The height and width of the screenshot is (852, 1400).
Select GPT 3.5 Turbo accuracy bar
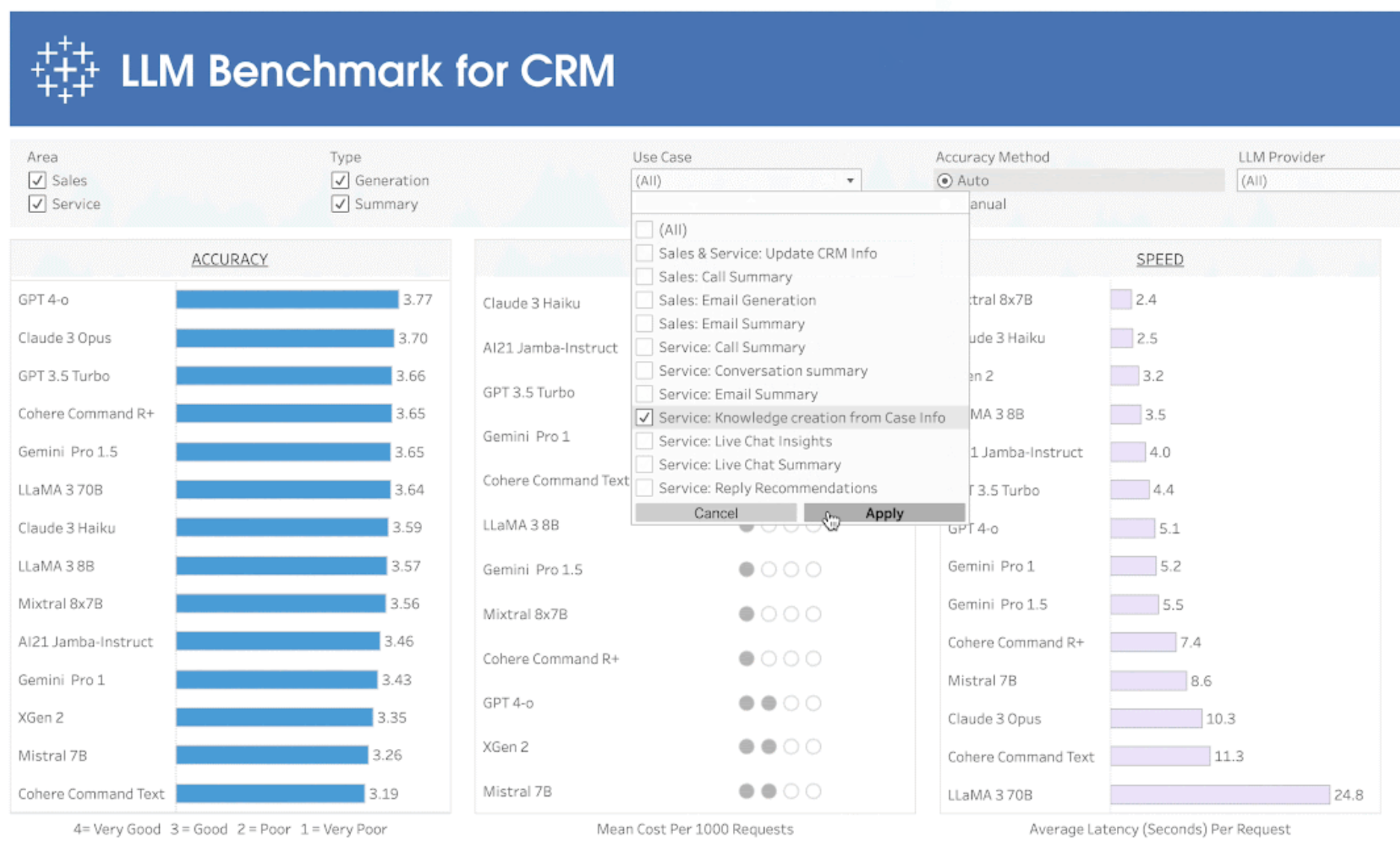284,376
